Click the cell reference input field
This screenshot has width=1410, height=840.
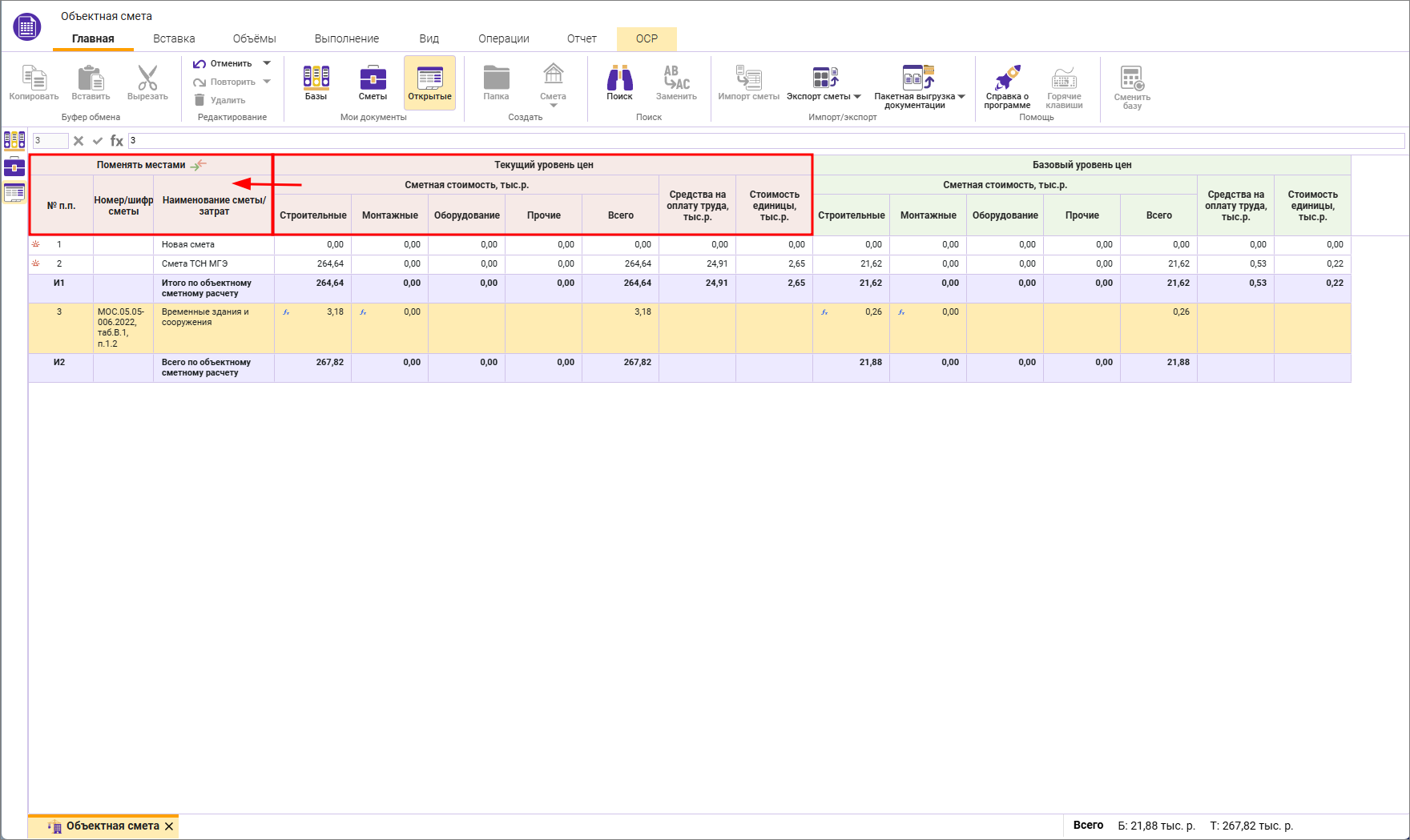point(50,141)
